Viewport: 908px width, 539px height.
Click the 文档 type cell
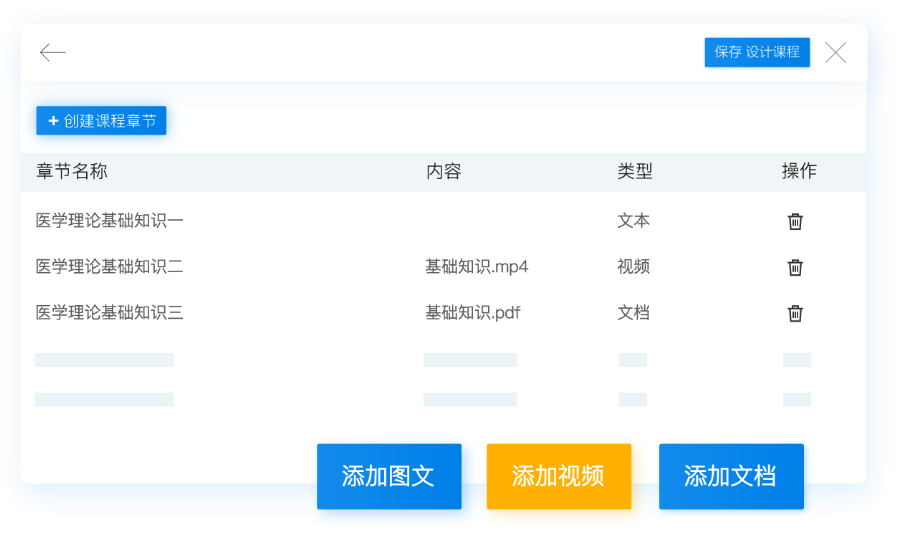coord(633,313)
